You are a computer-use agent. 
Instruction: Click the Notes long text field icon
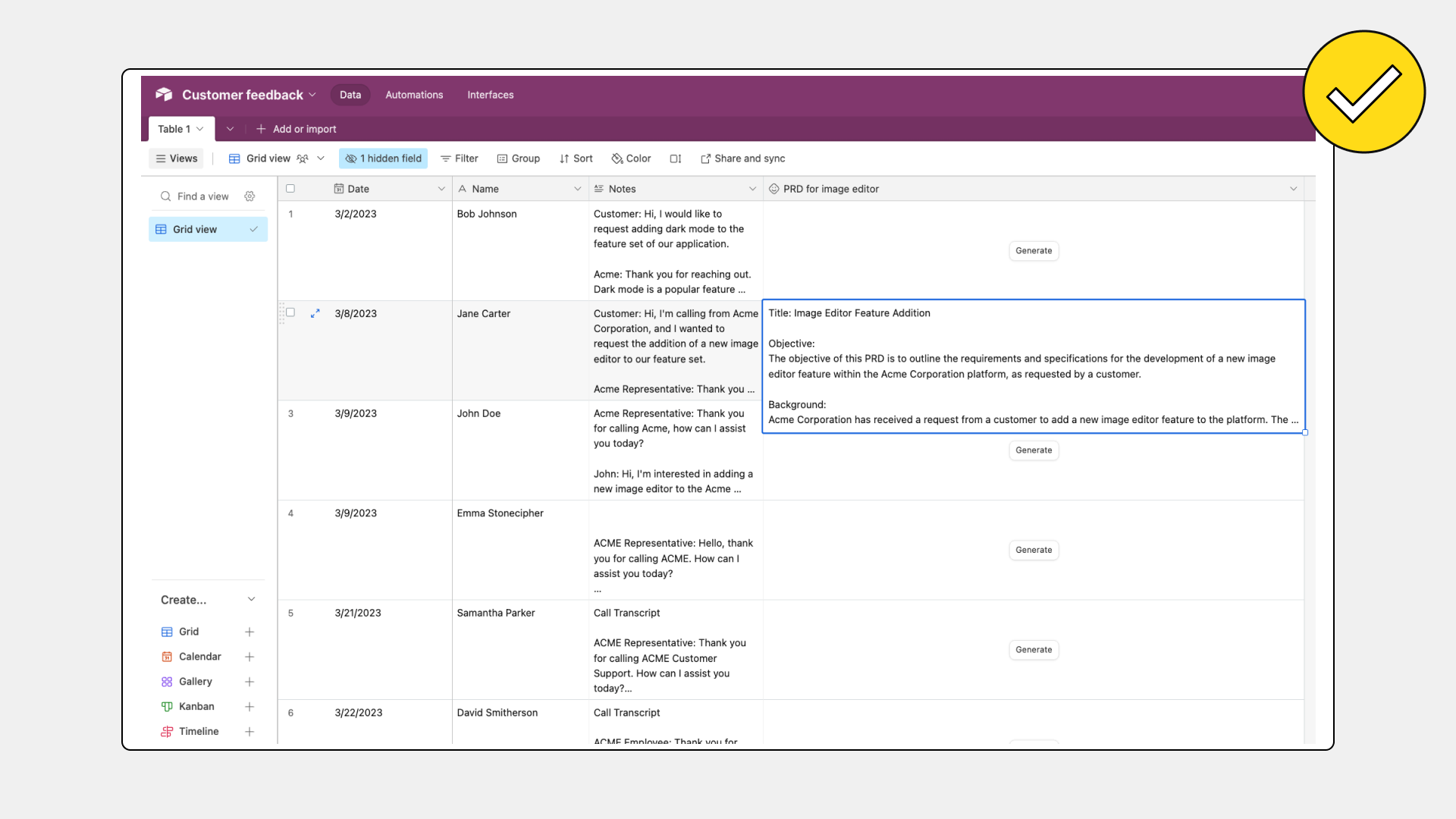(599, 189)
